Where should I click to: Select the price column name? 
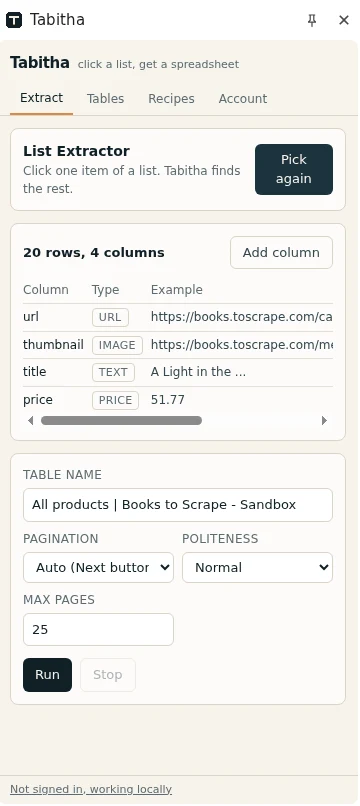(38, 400)
